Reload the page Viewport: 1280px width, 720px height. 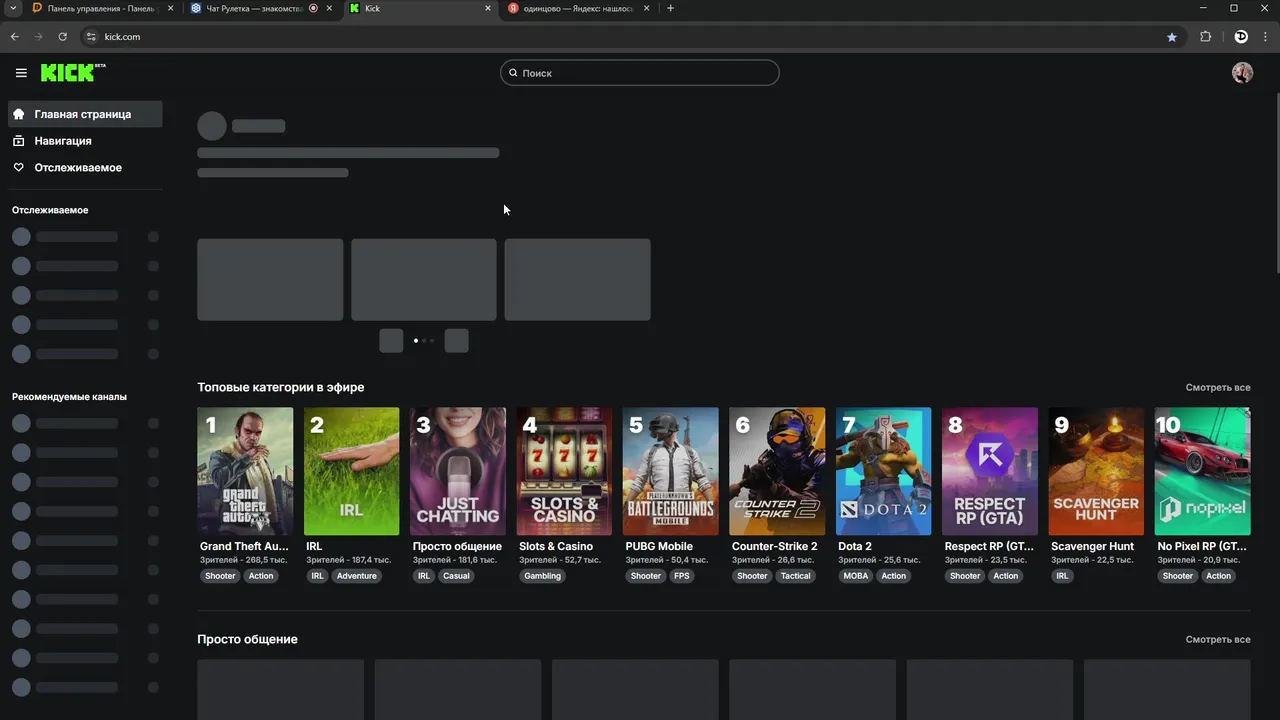point(62,37)
